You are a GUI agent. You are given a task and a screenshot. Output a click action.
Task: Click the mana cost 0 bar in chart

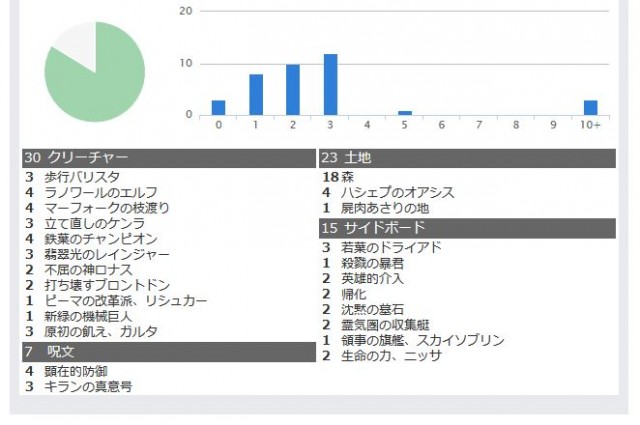(x=218, y=108)
